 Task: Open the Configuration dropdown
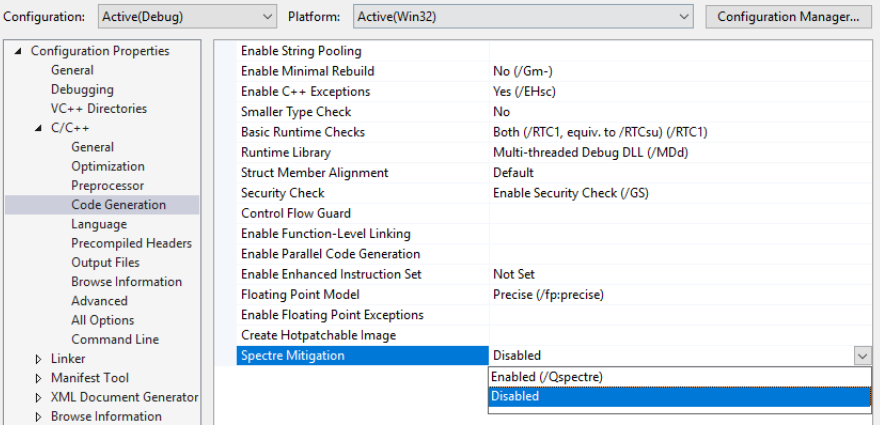coord(188,17)
